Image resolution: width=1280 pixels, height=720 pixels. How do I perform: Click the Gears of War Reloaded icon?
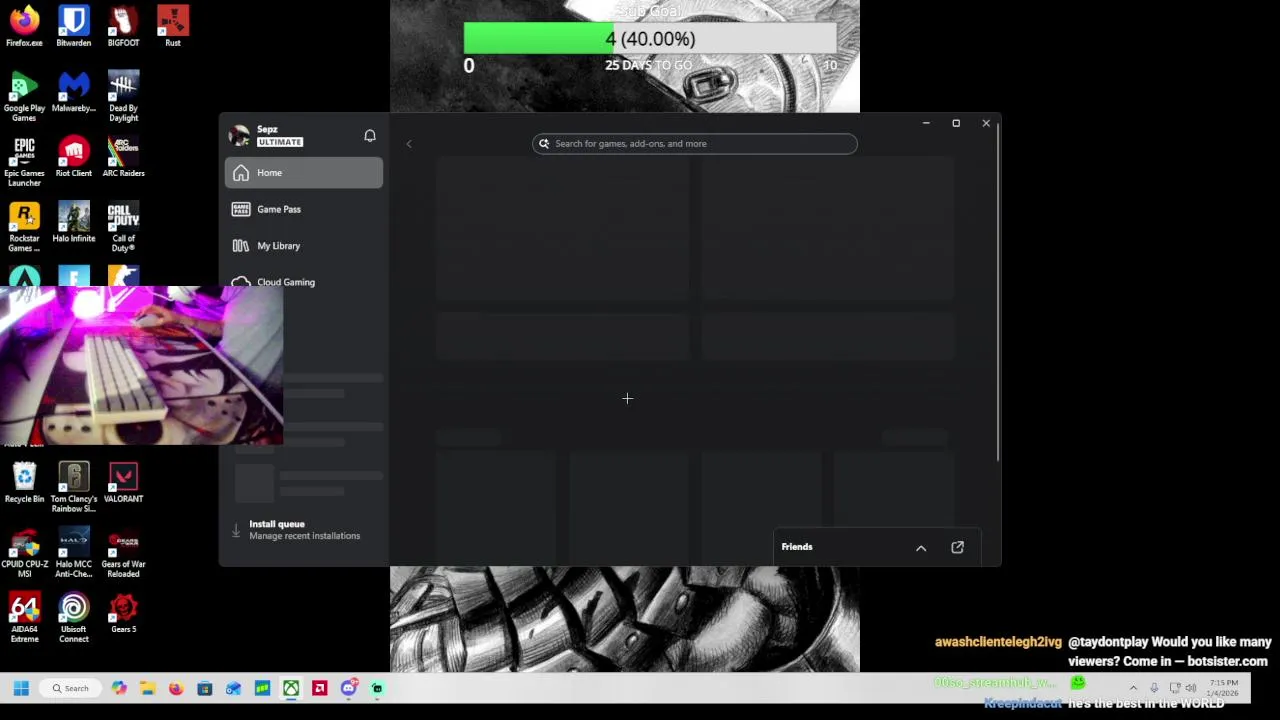[x=123, y=553]
